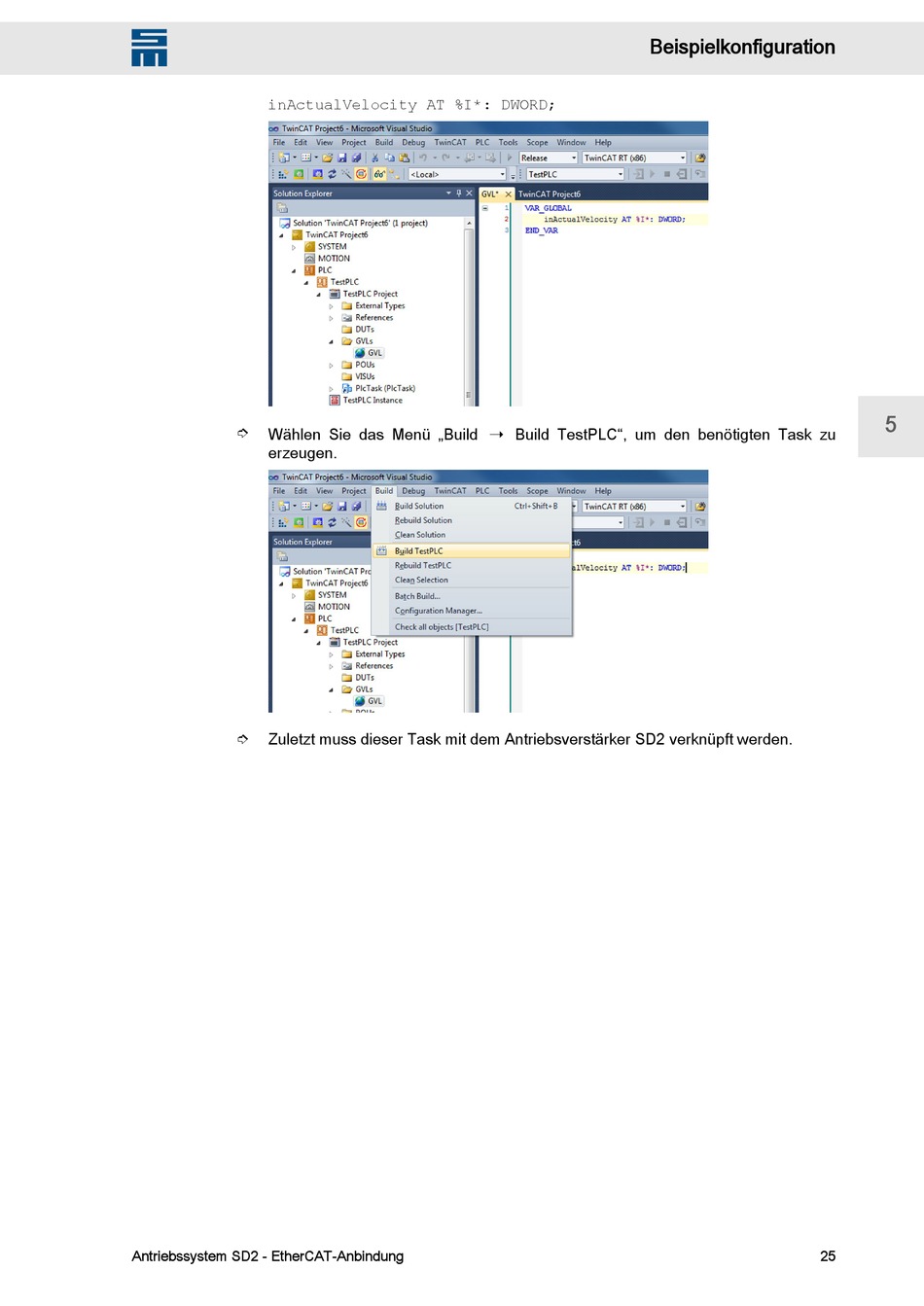
Task: Expand POUs folder in first screenshot
Action: click(x=331, y=366)
